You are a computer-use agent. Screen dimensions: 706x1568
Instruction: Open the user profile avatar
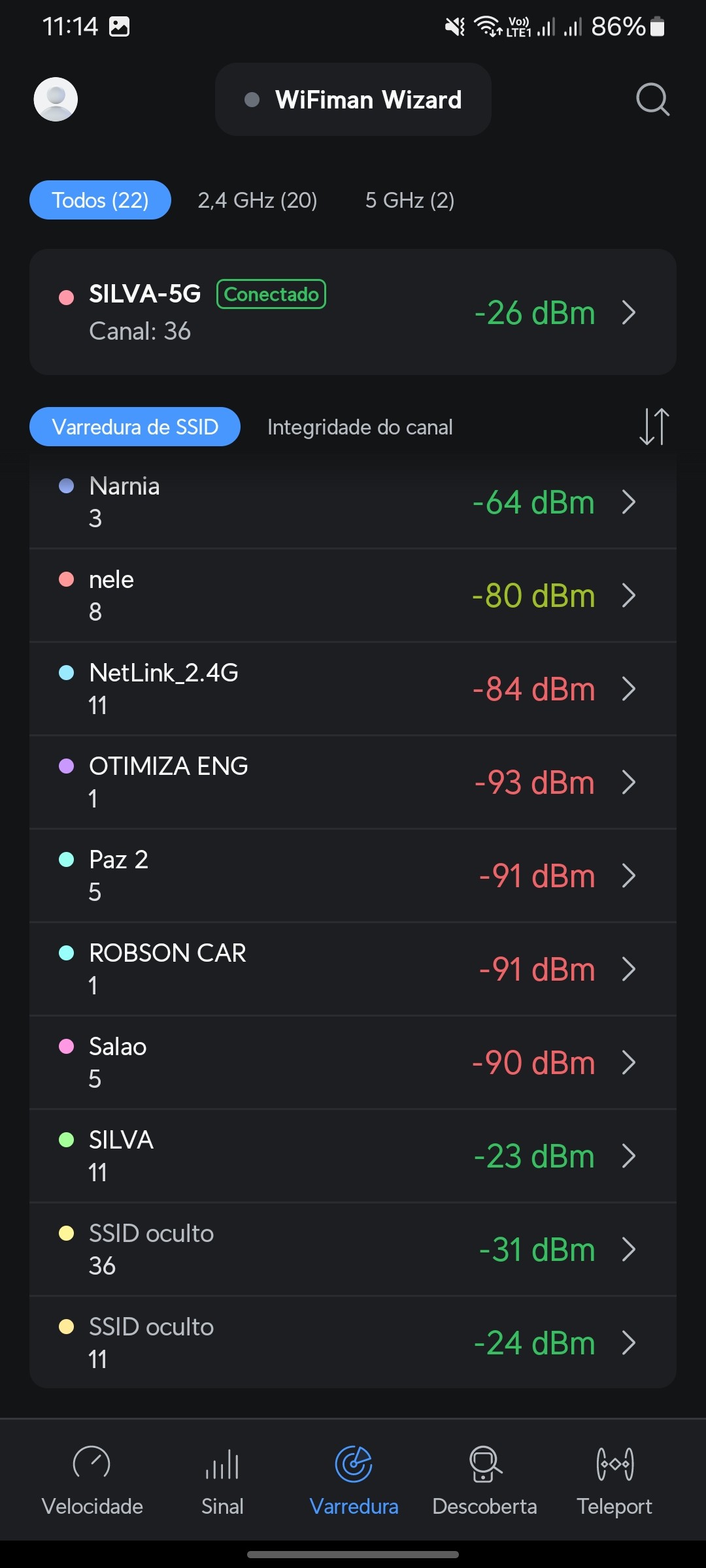pyautogui.click(x=56, y=99)
